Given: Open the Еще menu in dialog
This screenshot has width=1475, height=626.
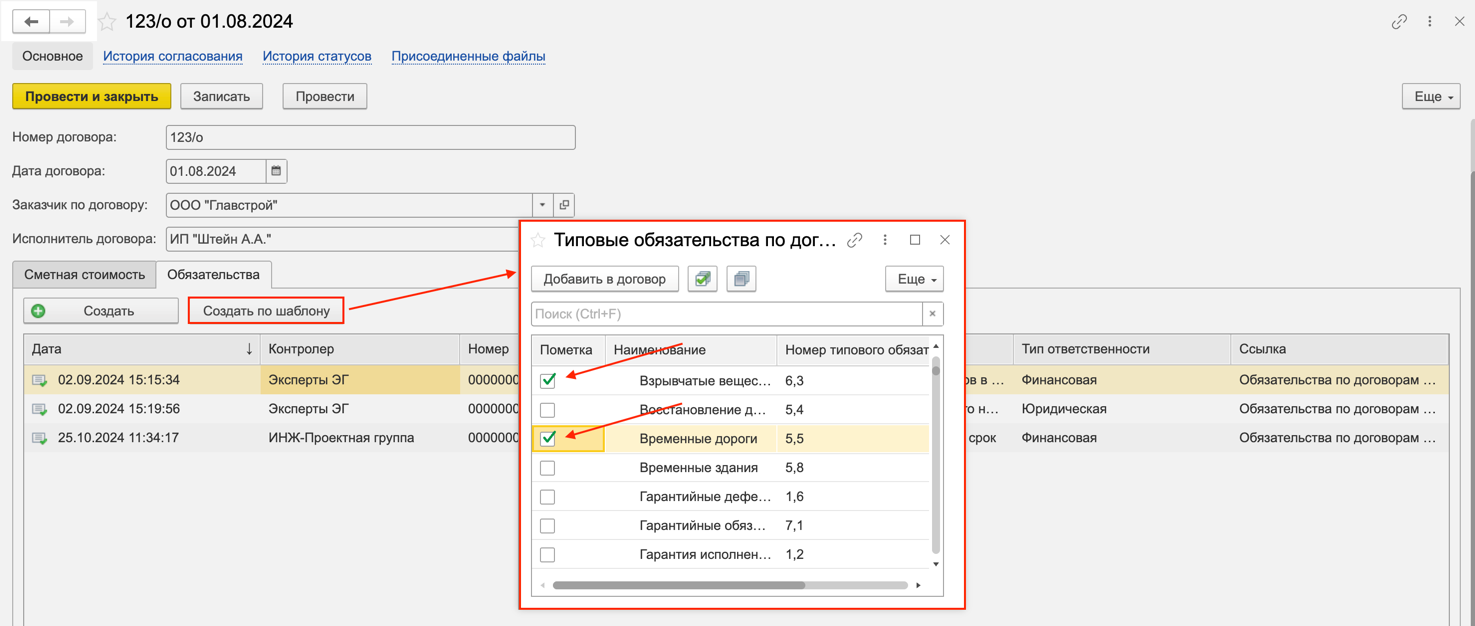Looking at the screenshot, I should [914, 279].
